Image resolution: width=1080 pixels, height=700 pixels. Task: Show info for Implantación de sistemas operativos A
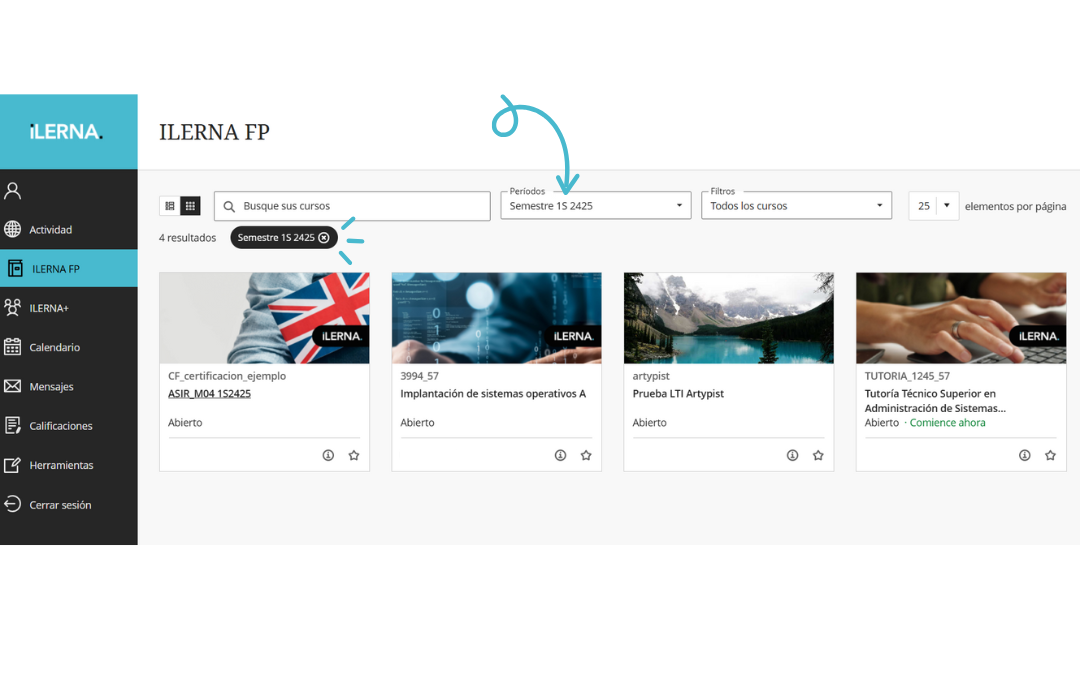[561, 455]
